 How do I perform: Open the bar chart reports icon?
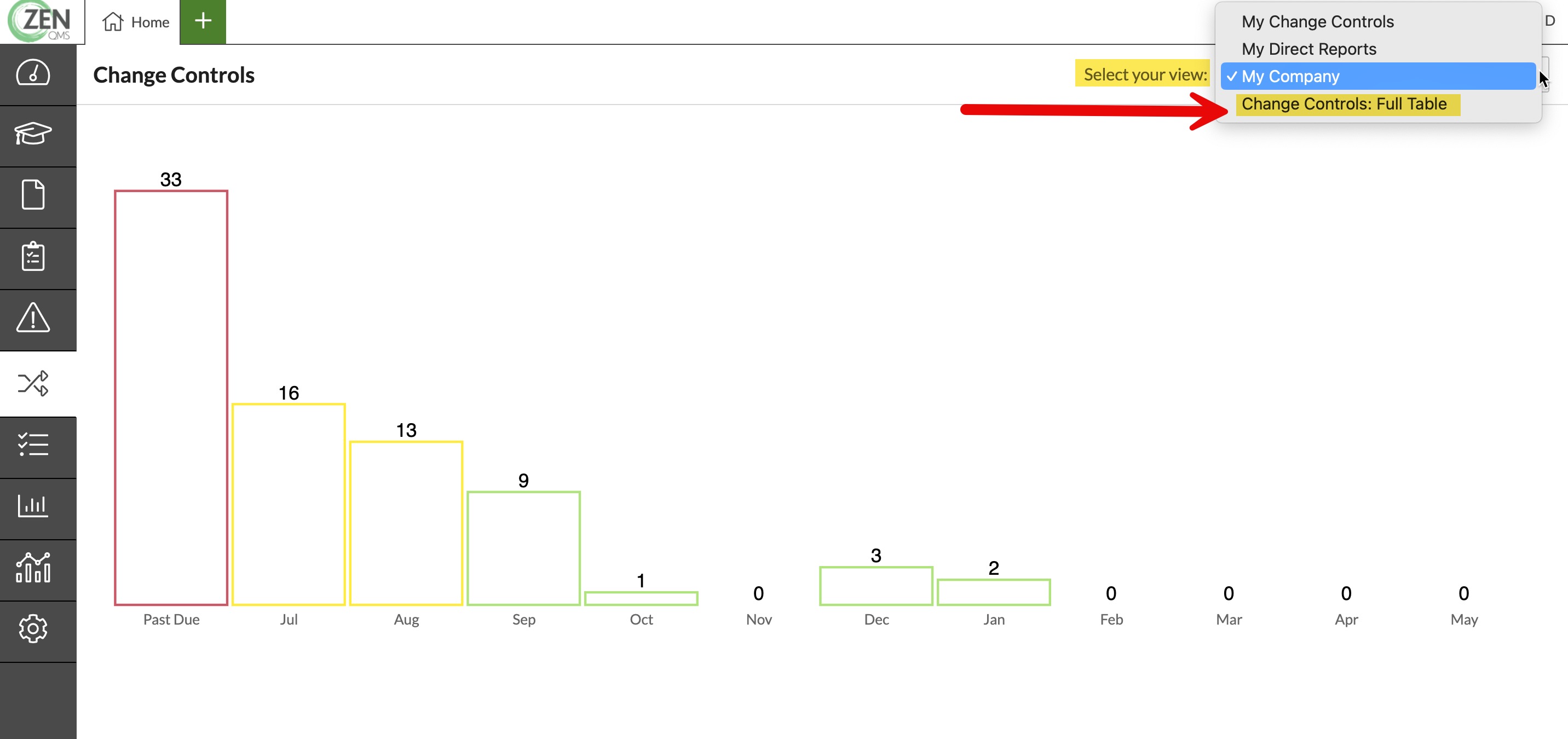[x=33, y=506]
